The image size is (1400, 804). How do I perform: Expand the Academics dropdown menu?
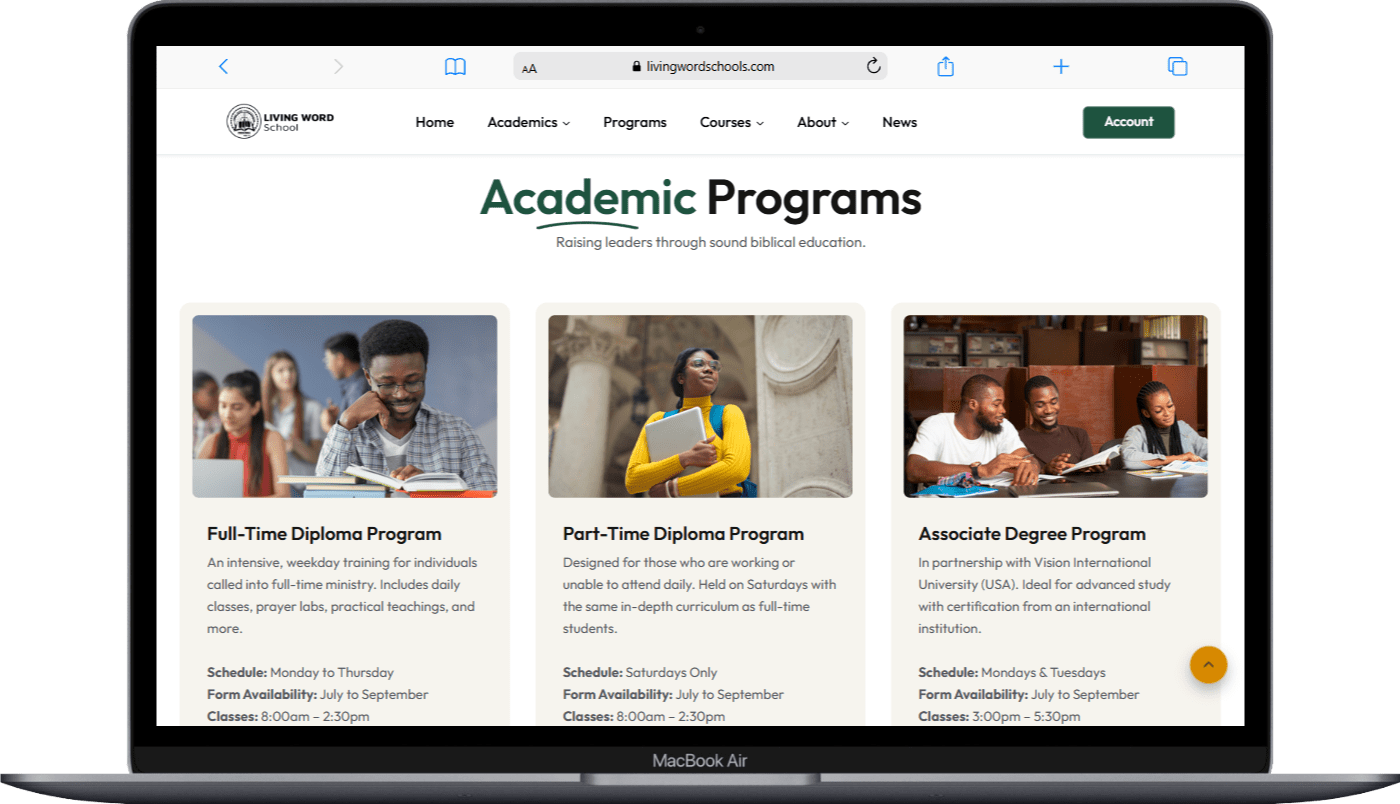point(528,122)
